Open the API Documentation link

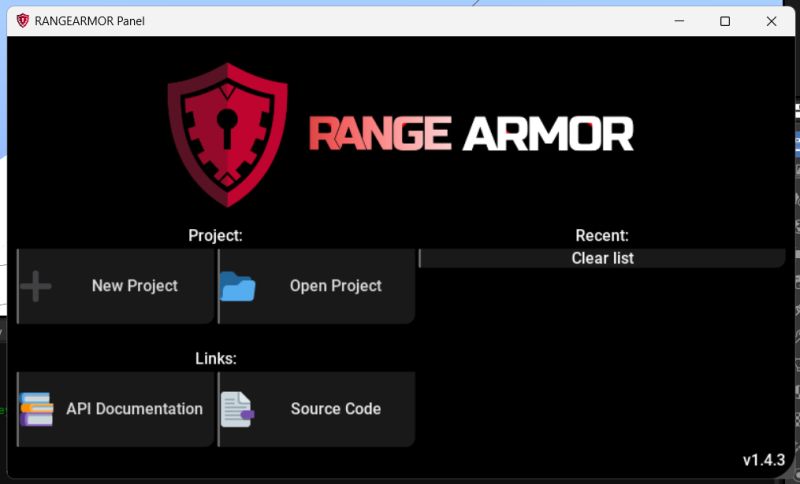pos(116,409)
